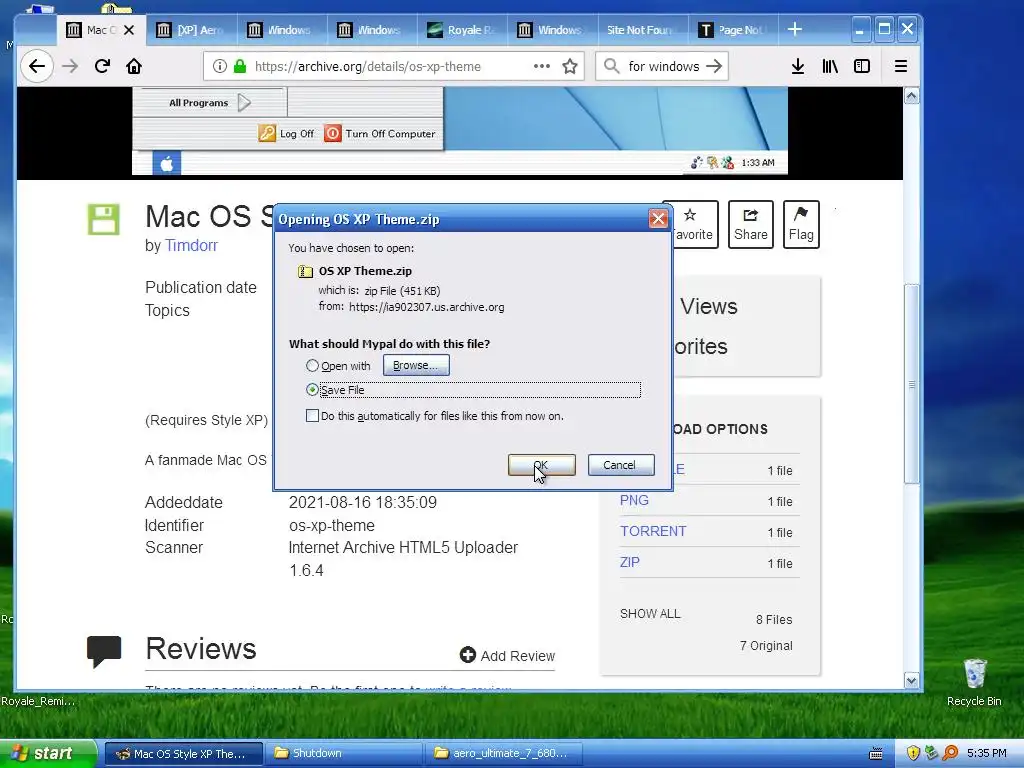Open the ZIP download option
This screenshot has width=1024, height=768.
point(630,562)
